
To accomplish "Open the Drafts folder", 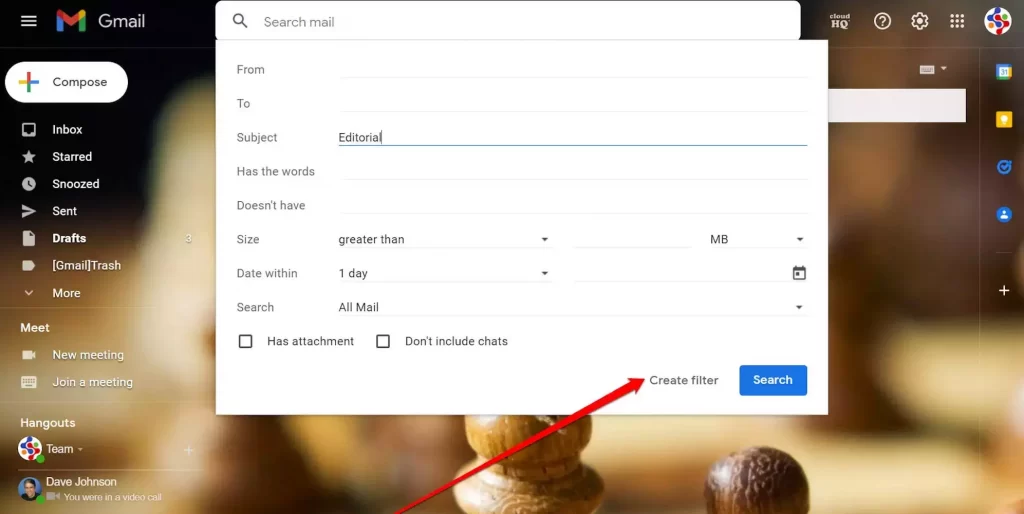I will (x=69, y=238).
